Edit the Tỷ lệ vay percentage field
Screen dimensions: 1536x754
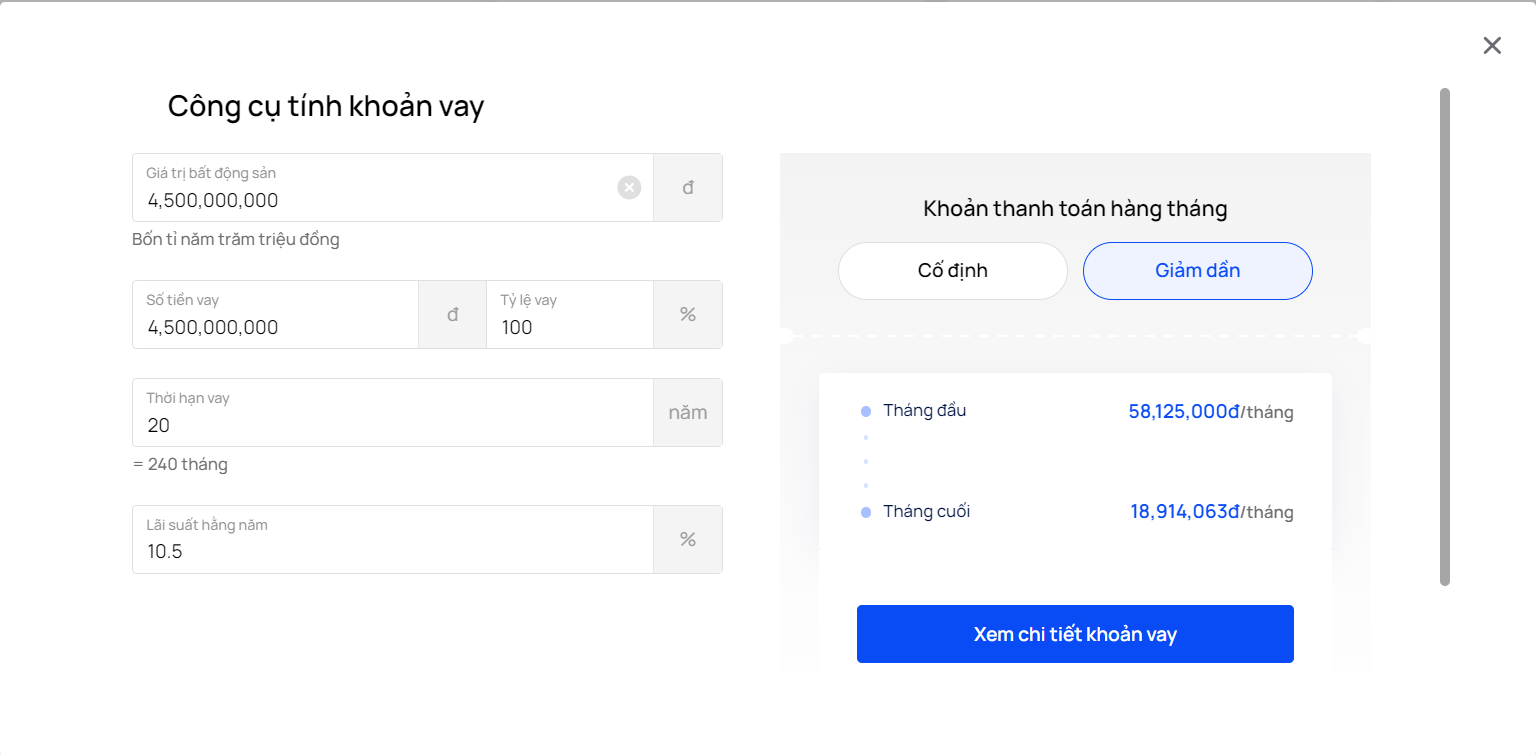pos(570,314)
